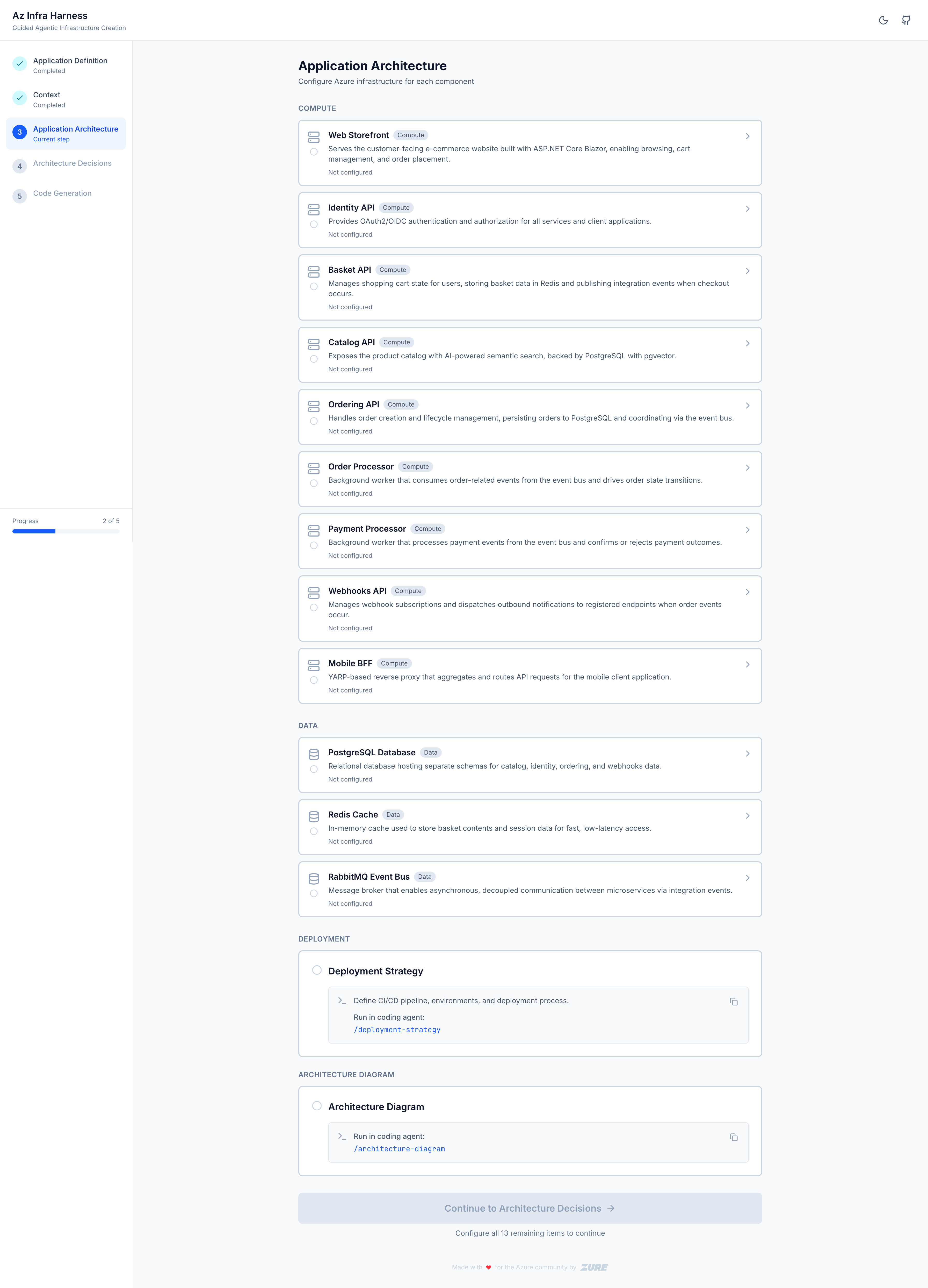Click the terminal icon in Deployment Strategy

click(341, 1001)
